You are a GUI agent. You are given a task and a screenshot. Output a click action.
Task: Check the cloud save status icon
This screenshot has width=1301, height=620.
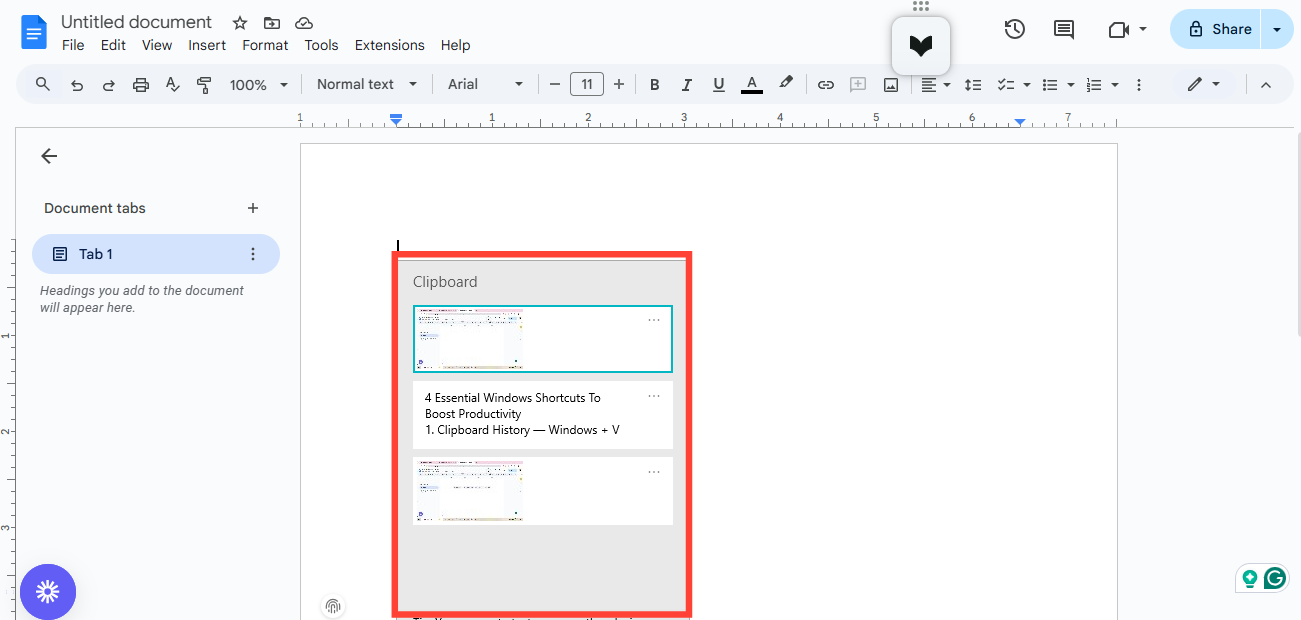click(x=304, y=23)
